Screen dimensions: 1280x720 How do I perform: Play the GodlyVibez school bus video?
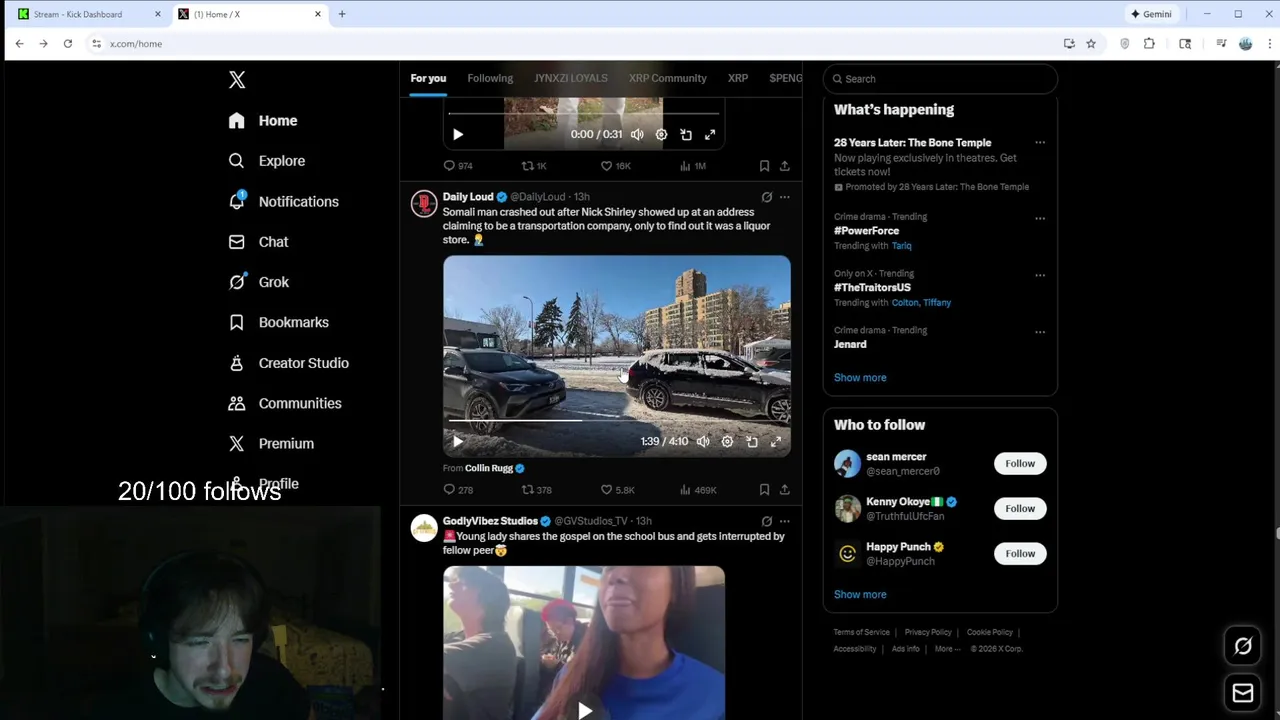click(x=585, y=710)
